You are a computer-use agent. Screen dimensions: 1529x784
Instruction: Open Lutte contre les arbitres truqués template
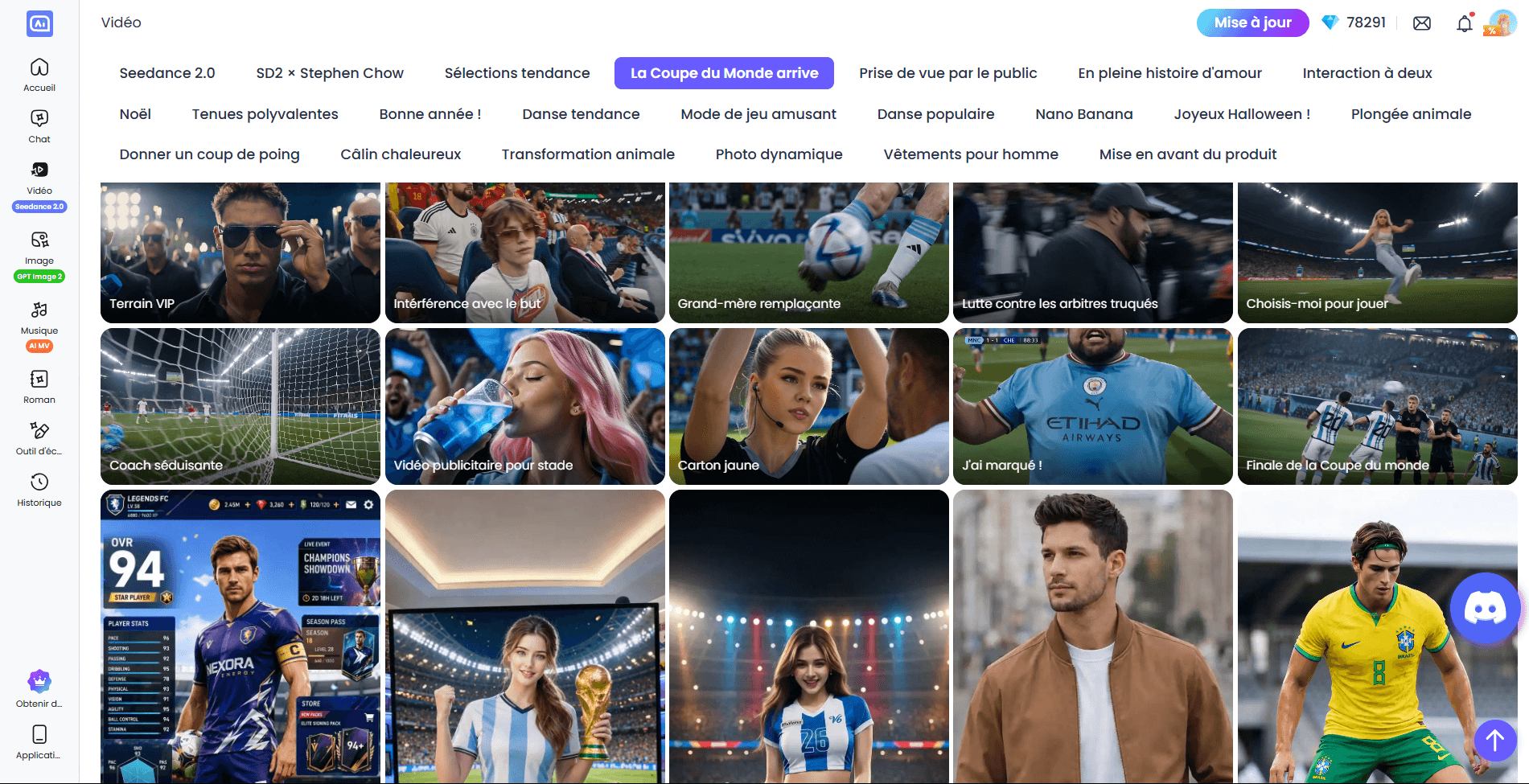pyautogui.click(x=1093, y=252)
